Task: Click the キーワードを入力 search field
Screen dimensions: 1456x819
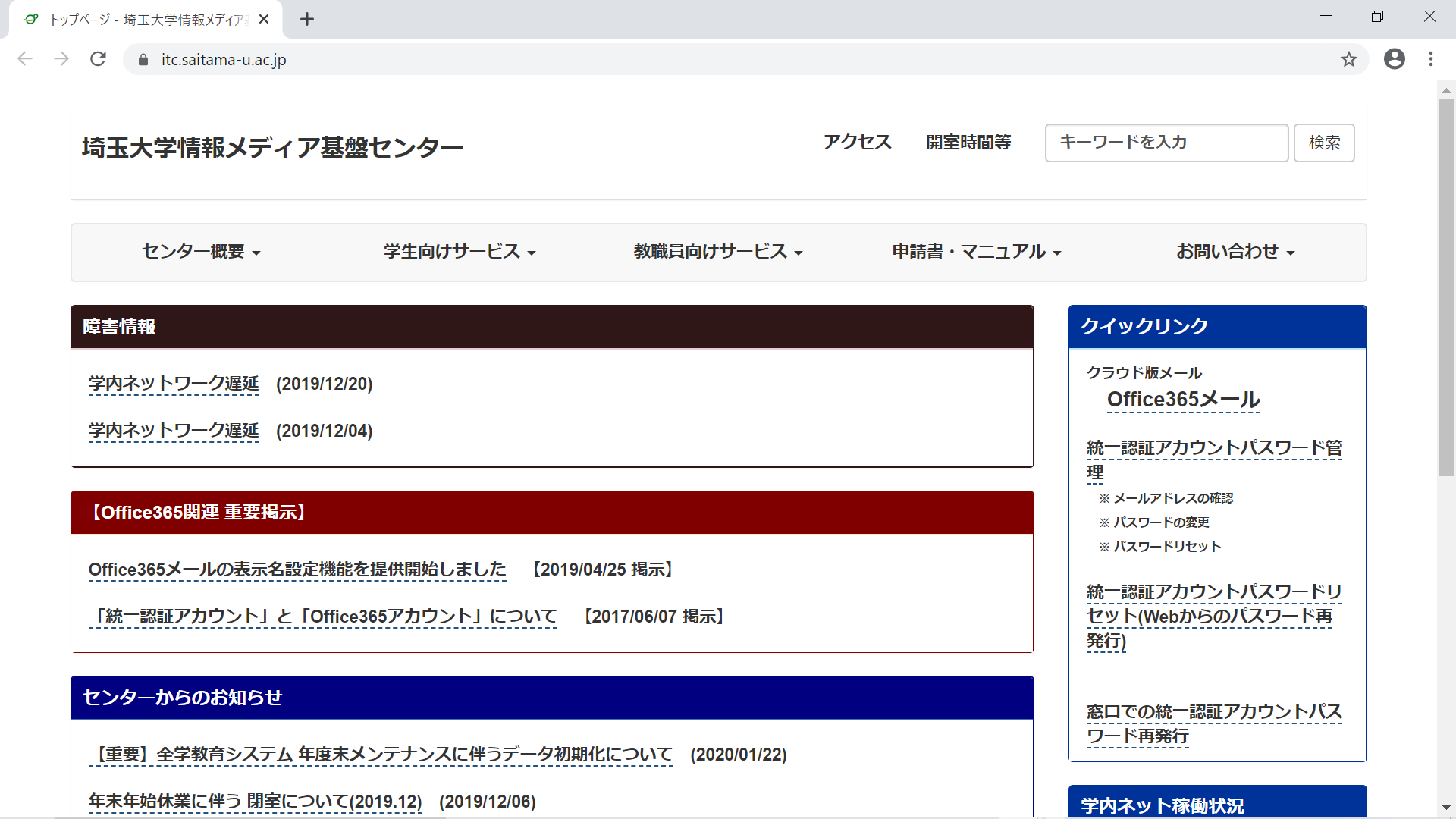Action: coord(1166,143)
